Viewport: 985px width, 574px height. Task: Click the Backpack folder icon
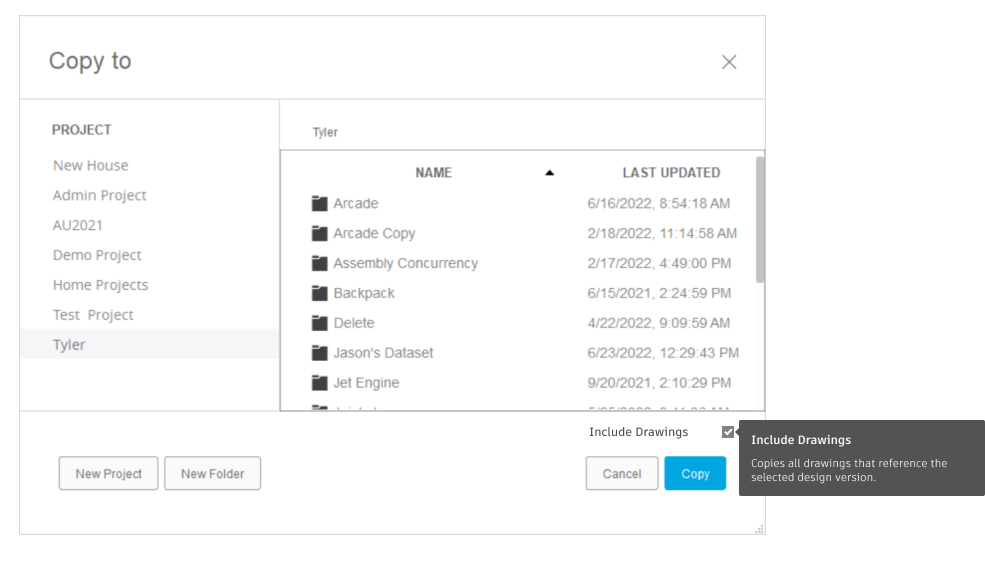(x=319, y=293)
